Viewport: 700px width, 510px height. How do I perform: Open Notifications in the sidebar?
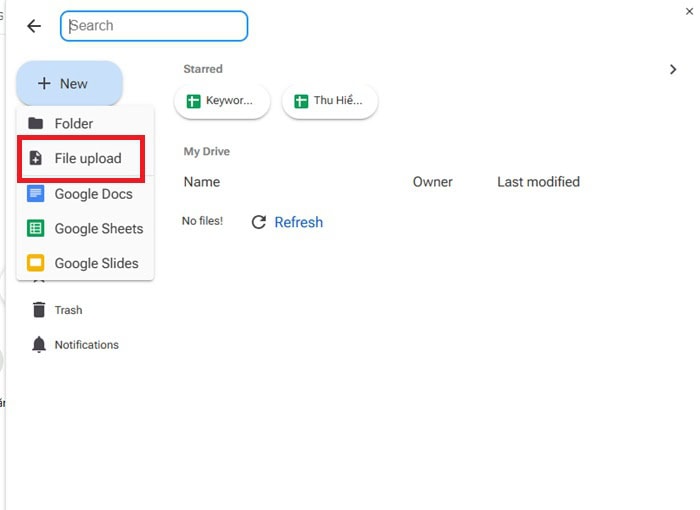click(75, 345)
